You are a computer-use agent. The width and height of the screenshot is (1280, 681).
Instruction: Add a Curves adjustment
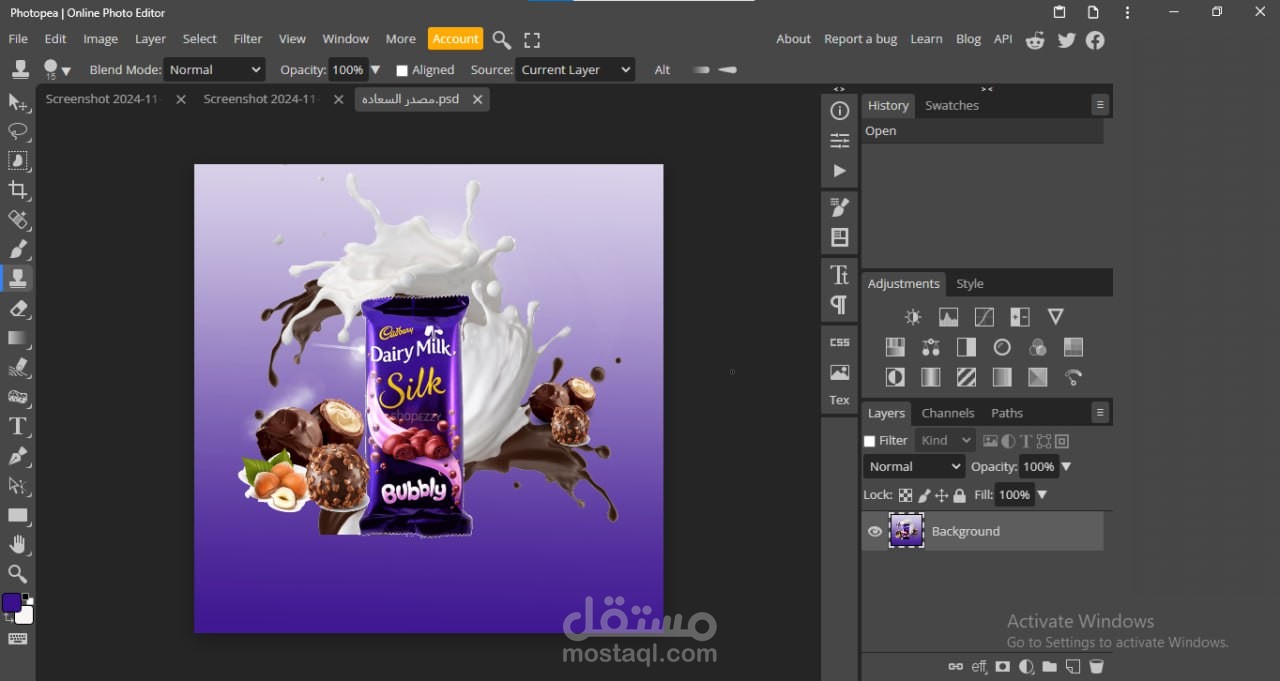tap(984, 317)
